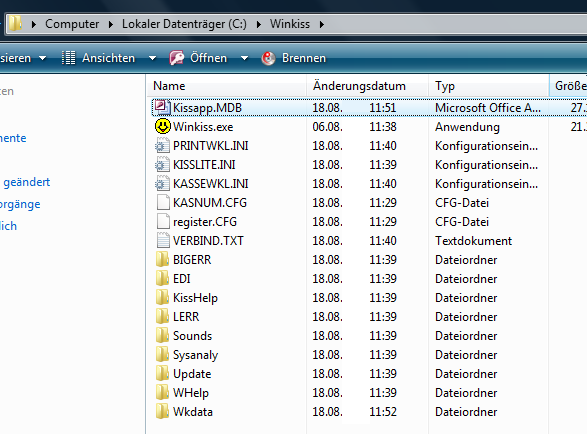Click 'Textdokument' type in the VERBIND.TXT row
Screen dimensions: 587x434
[x=473, y=241]
